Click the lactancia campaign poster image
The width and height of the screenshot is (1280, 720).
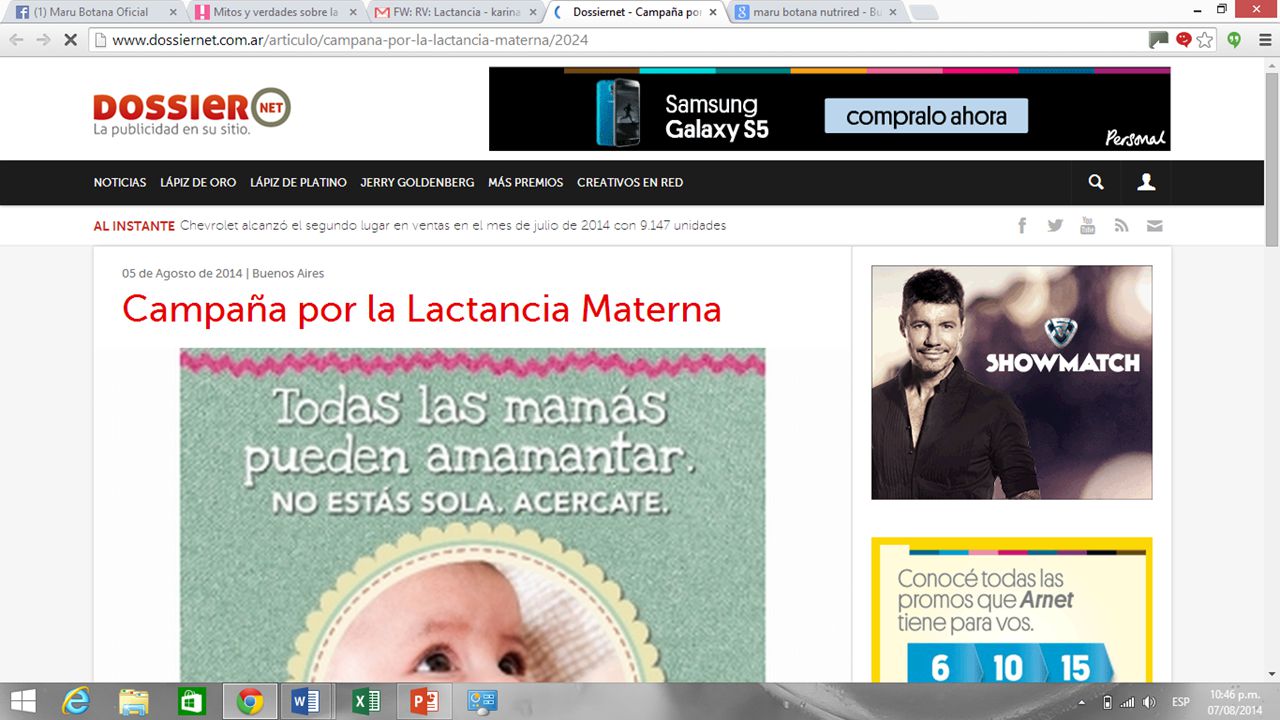pos(472,515)
